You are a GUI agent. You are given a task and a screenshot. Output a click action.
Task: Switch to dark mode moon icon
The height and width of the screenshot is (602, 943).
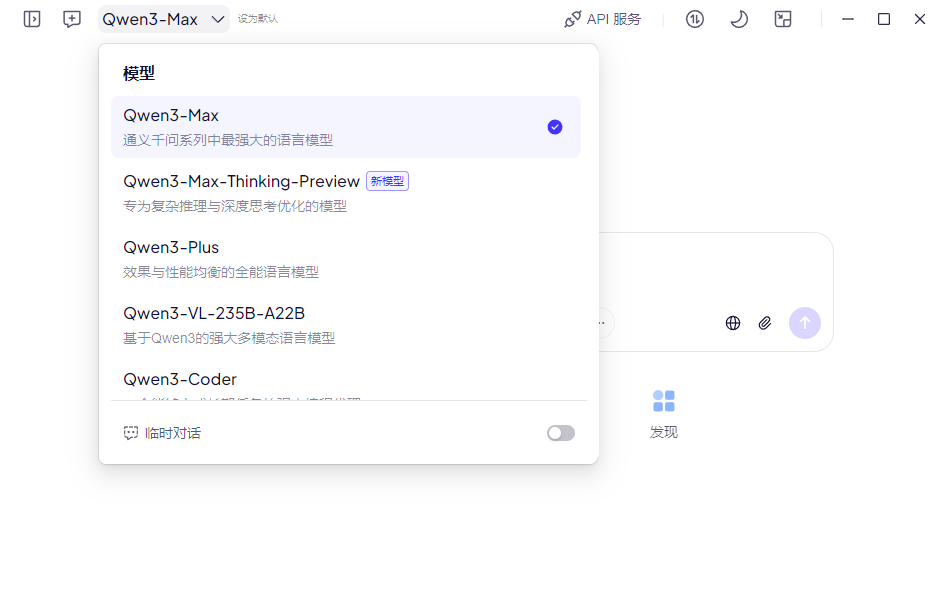(x=739, y=19)
